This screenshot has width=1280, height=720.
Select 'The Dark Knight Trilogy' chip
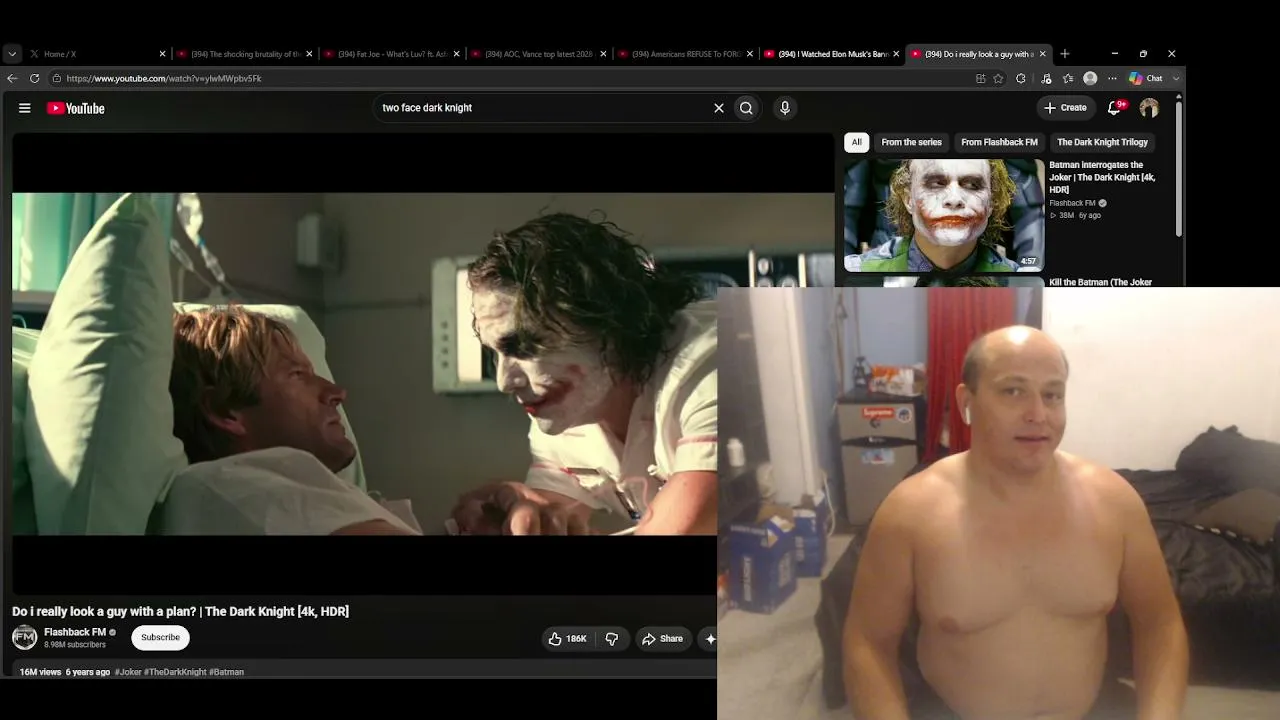[x=1102, y=142]
